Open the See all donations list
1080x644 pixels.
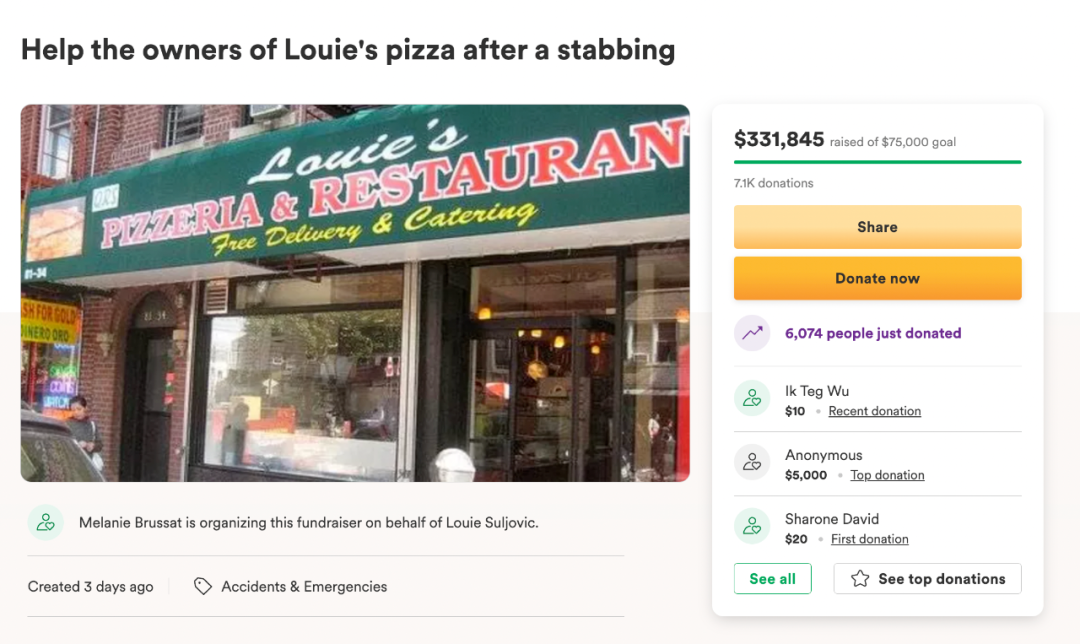pos(772,579)
